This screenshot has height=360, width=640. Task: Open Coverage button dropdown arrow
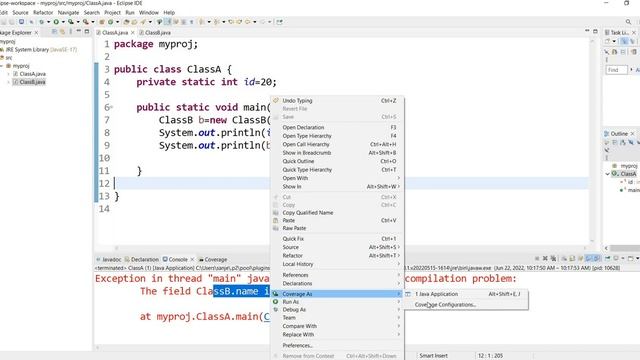point(78,22)
